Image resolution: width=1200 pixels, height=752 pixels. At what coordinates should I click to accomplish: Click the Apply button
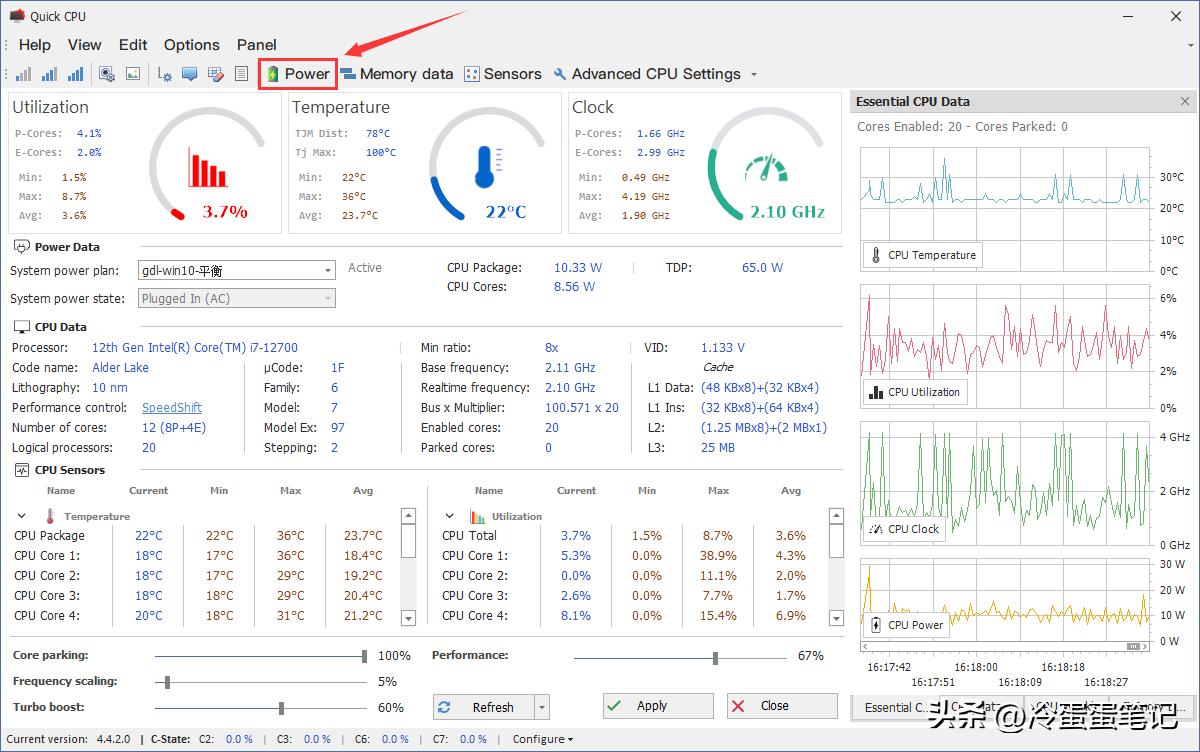coord(657,706)
